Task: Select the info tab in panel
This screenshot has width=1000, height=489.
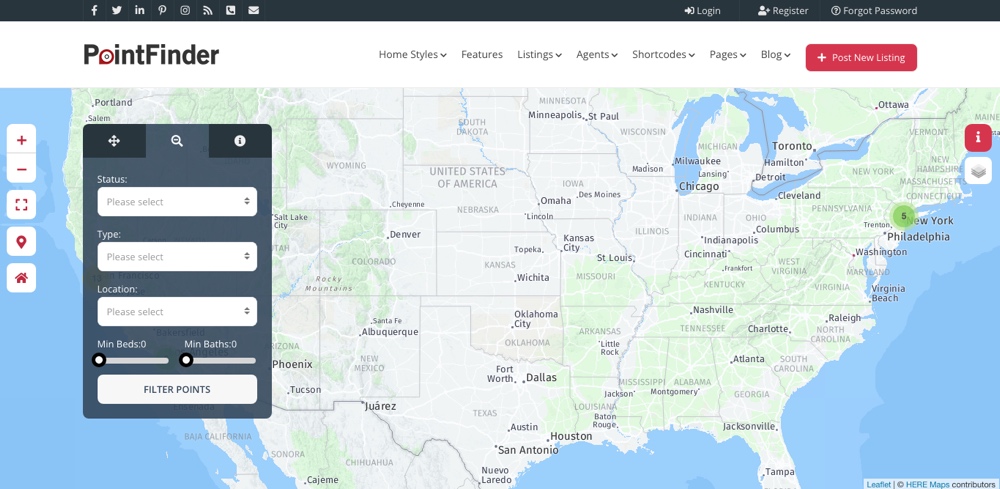Action: click(240, 141)
